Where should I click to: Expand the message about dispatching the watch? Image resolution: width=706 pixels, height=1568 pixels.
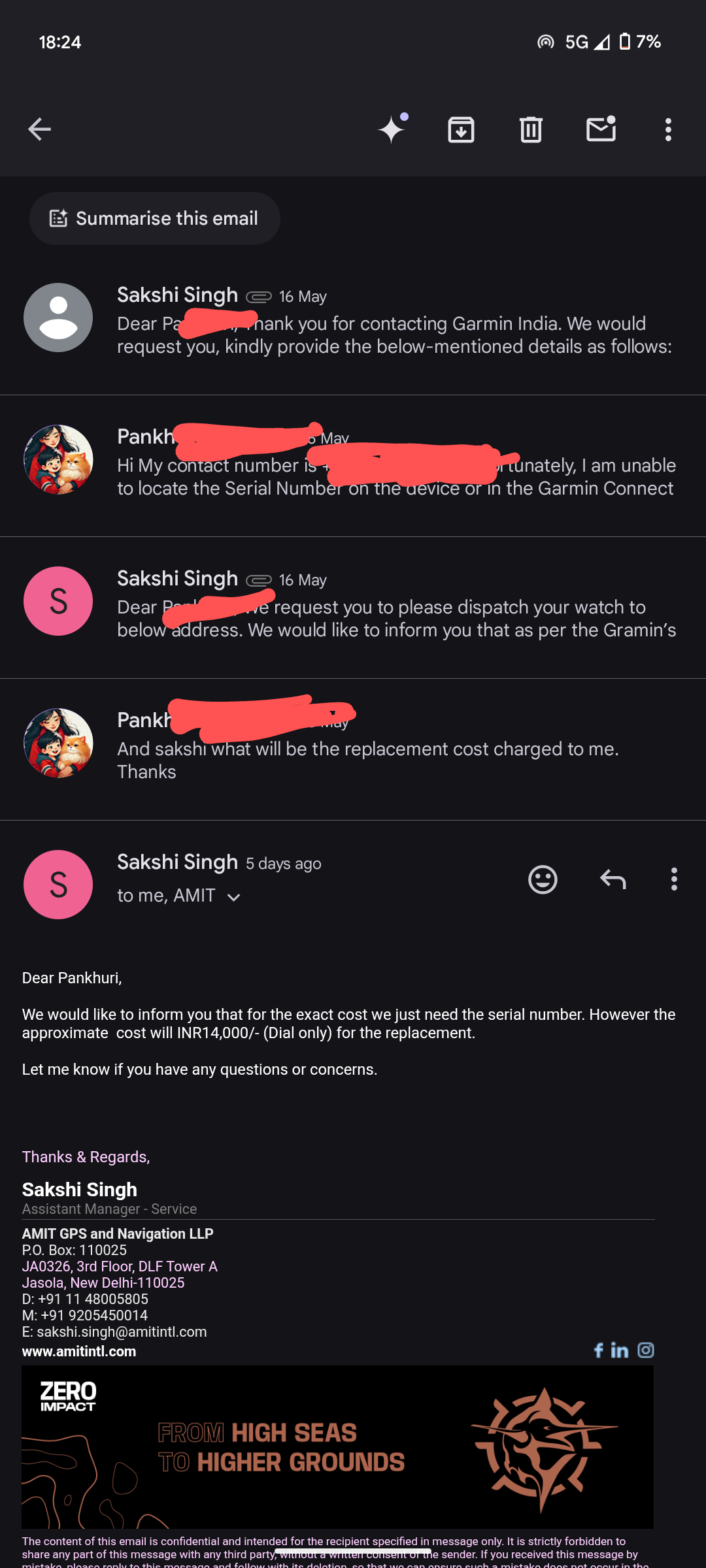(x=392, y=608)
